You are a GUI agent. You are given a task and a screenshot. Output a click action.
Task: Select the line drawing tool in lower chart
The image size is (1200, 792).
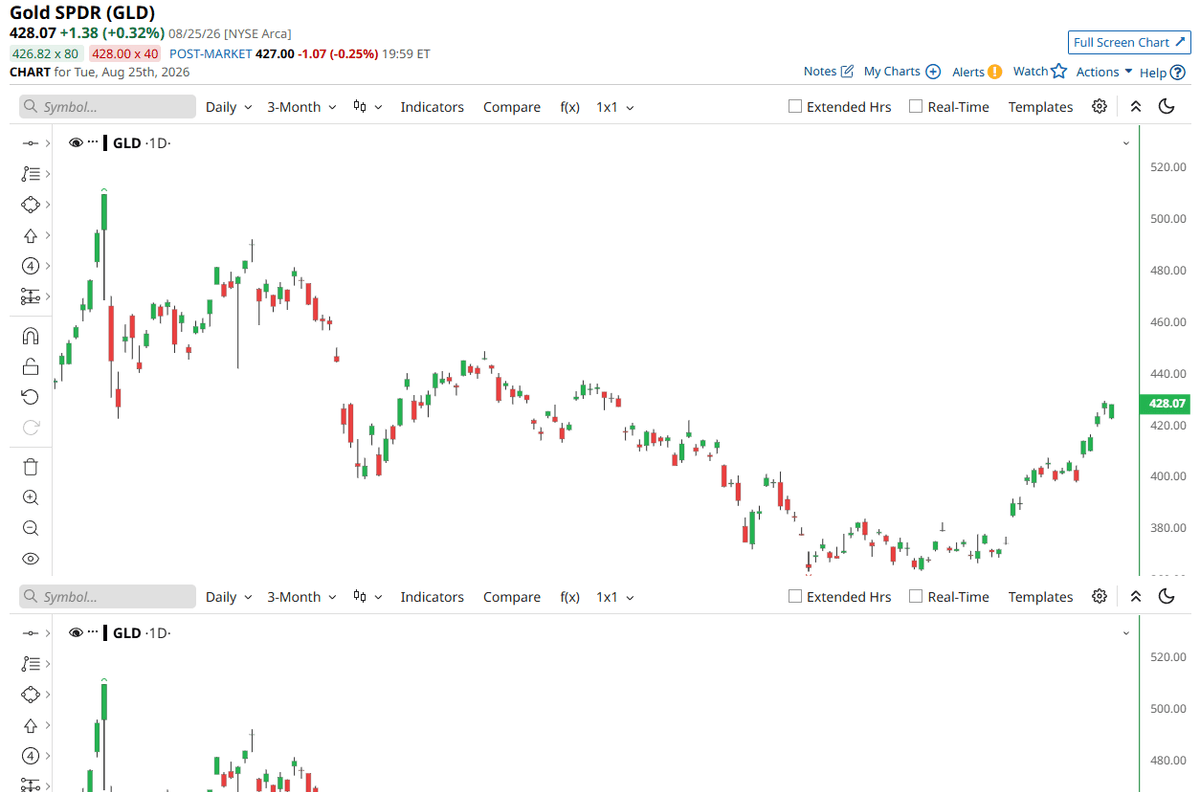(x=30, y=633)
